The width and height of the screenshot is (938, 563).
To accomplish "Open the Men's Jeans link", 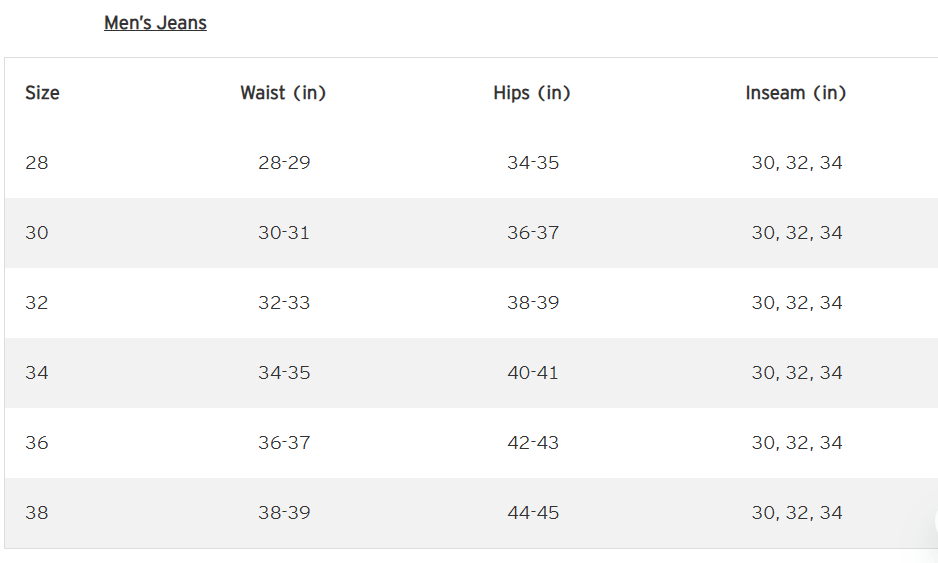I will pos(156,23).
